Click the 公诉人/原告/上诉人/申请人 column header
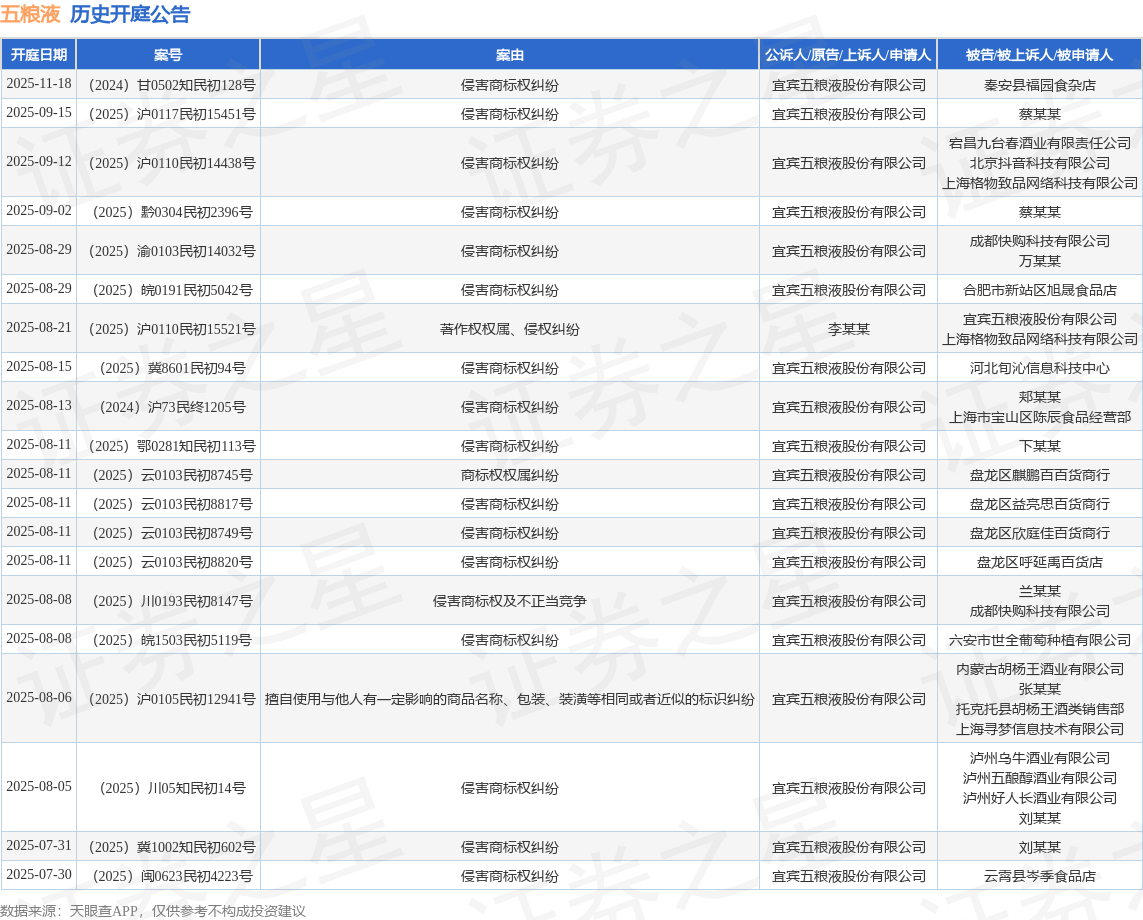Viewport: 1143px width, 920px height. point(848,55)
